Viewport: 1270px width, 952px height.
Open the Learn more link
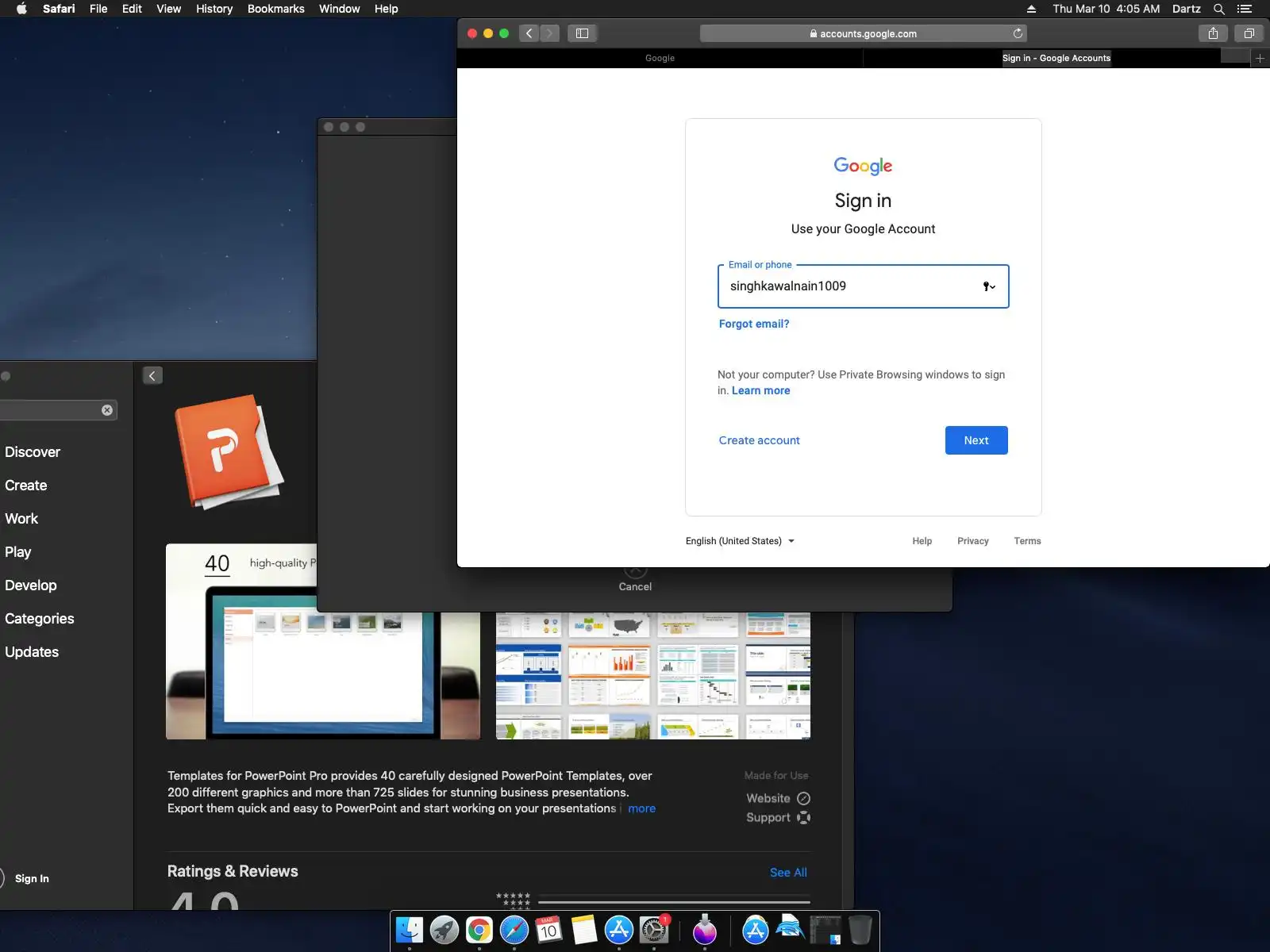(x=761, y=390)
